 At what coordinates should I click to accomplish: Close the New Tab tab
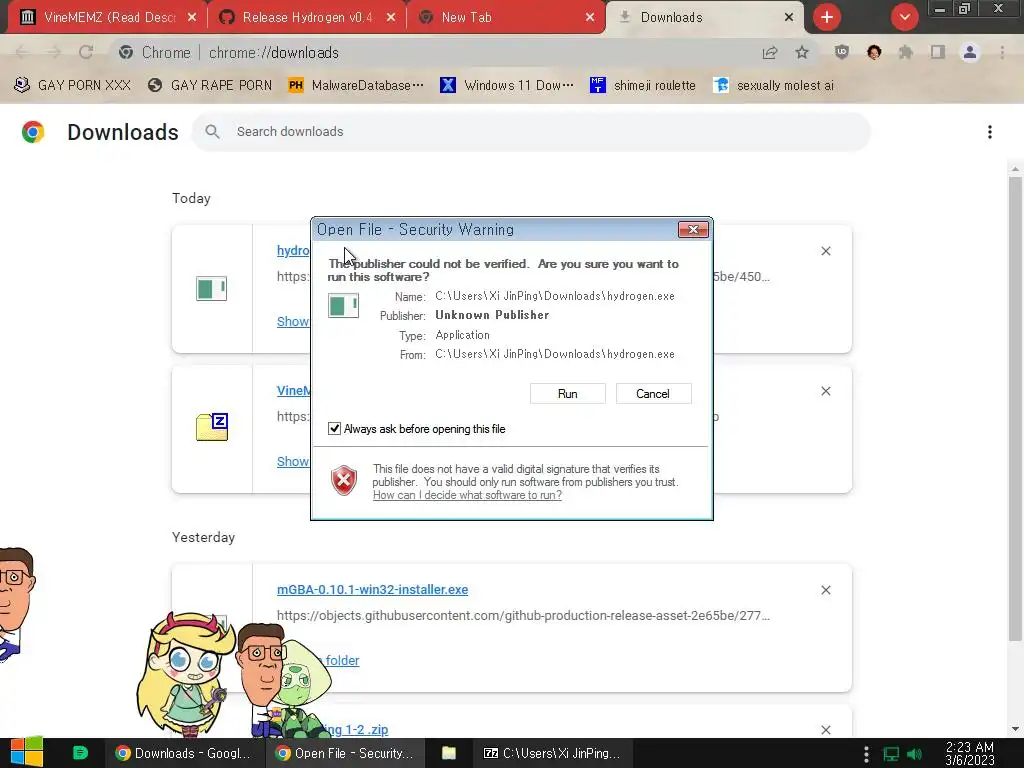pos(590,18)
